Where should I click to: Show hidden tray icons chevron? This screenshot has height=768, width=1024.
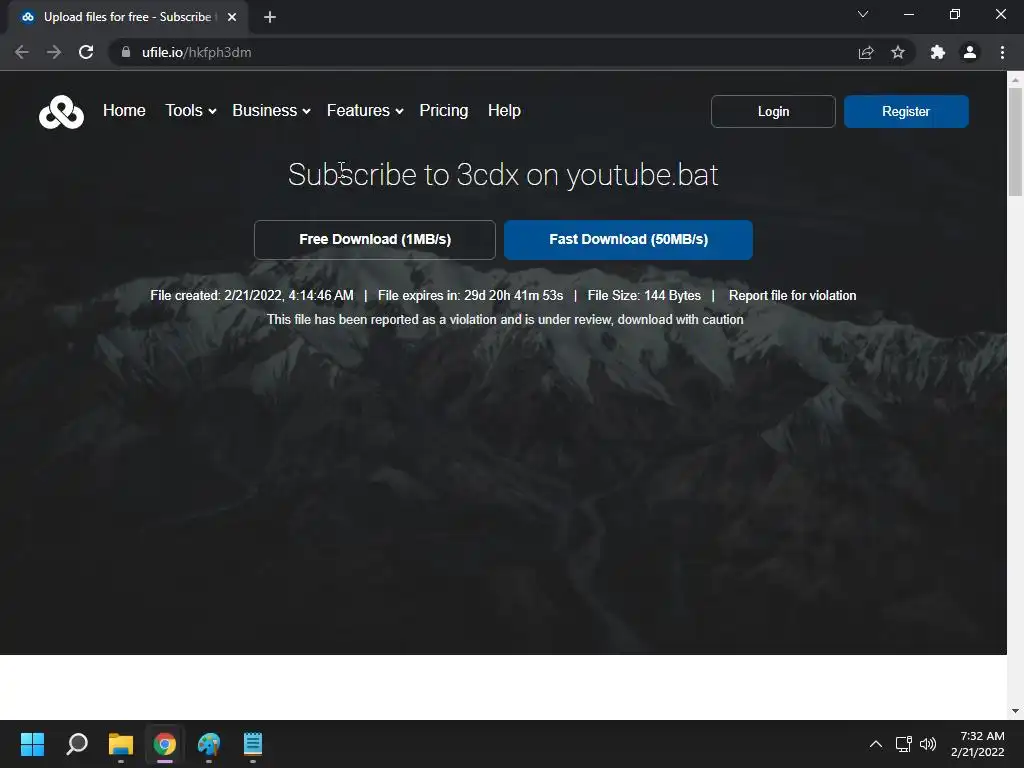tap(876, 744)
